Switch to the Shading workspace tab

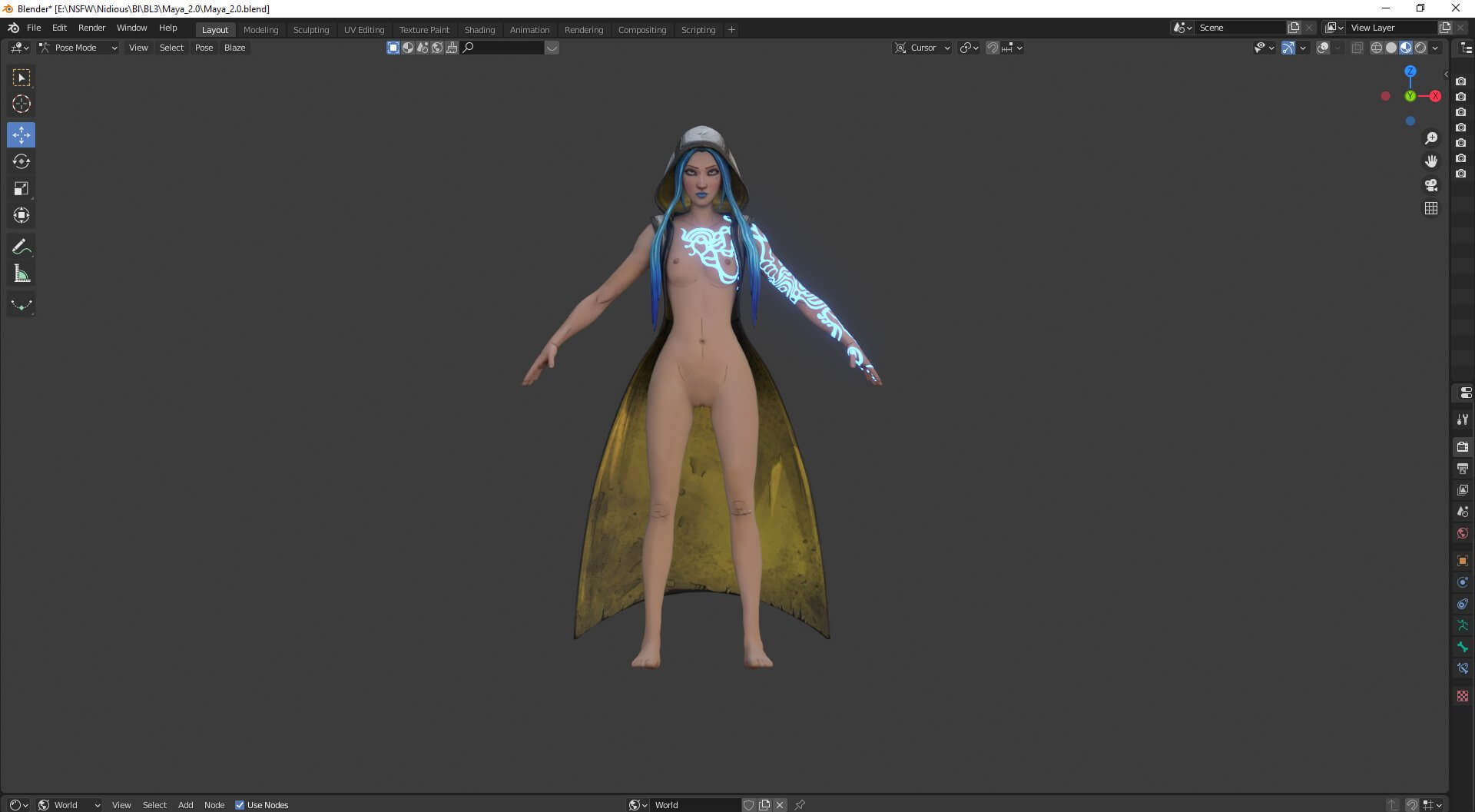point(479,30)
